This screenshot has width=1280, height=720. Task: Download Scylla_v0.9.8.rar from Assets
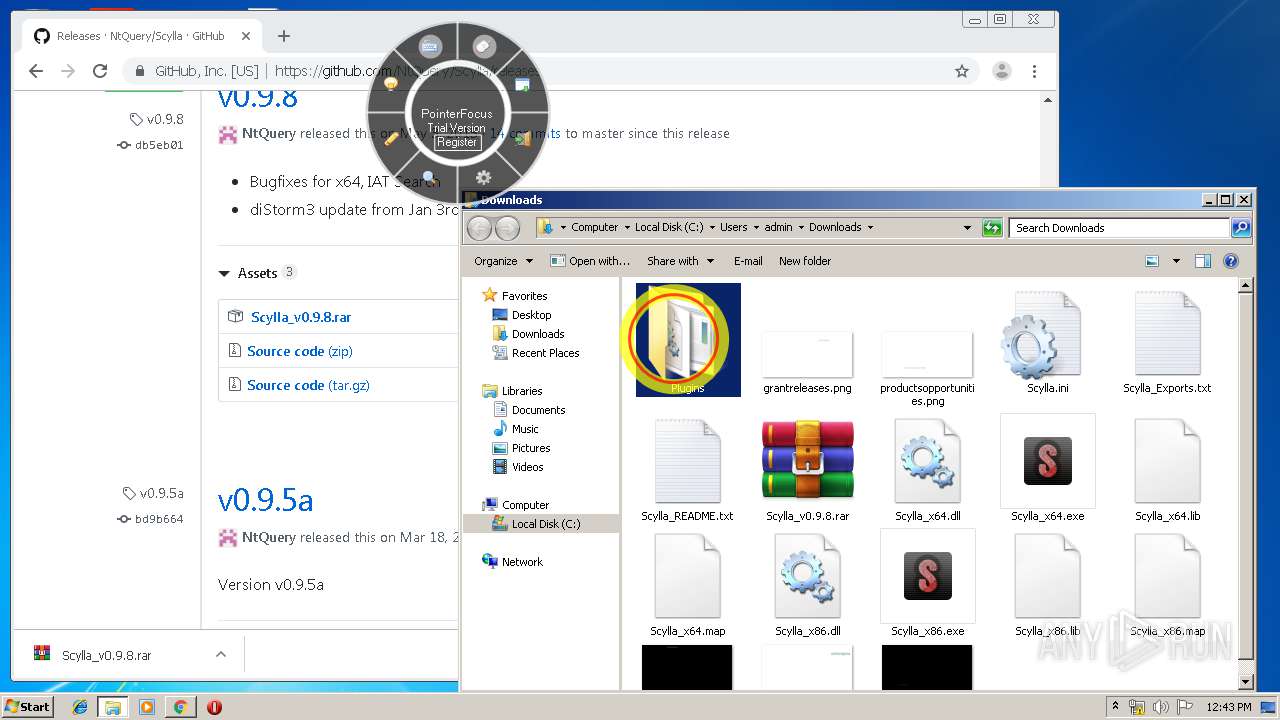point(300,317)
